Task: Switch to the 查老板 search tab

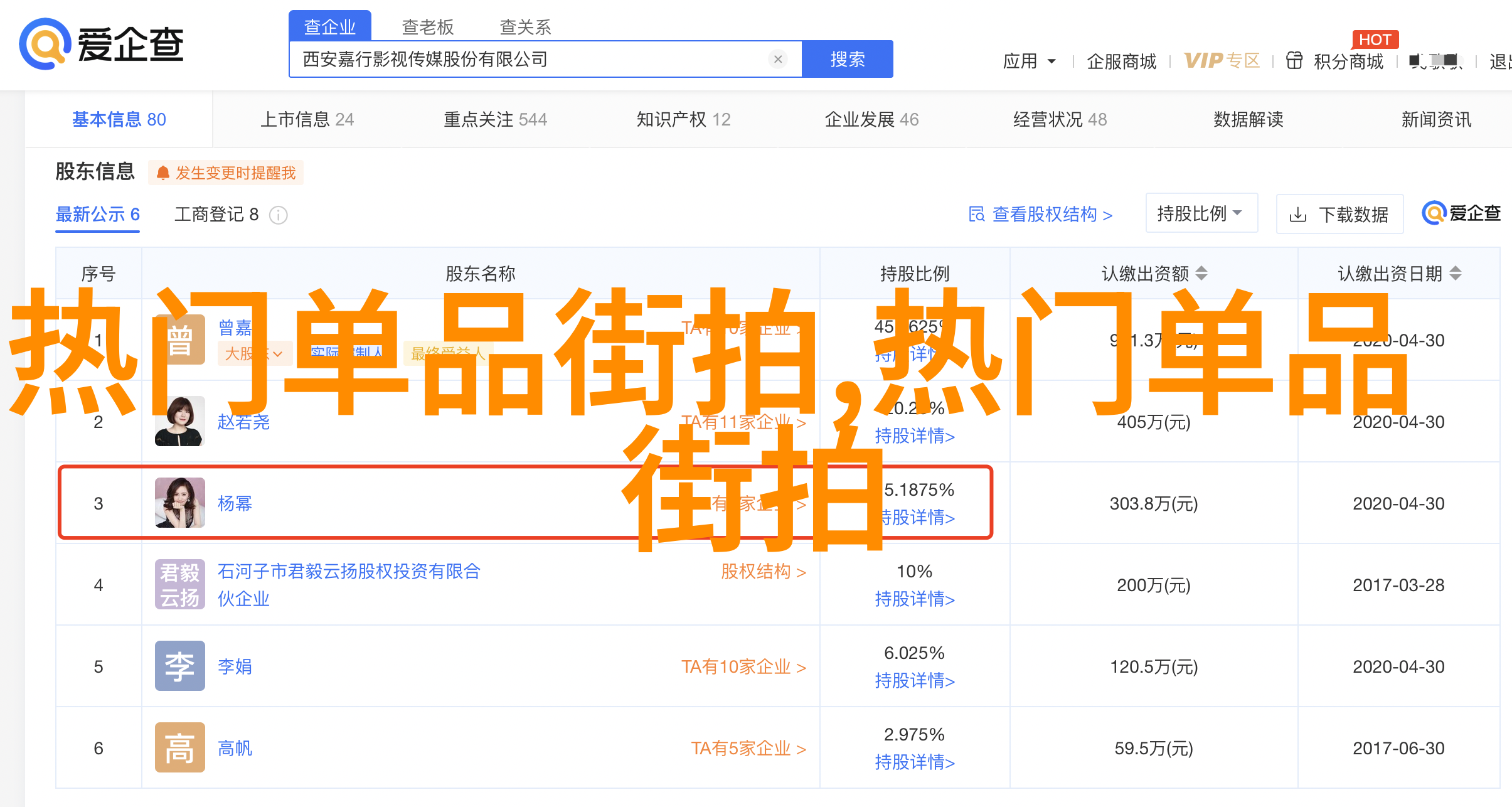Action: (428, 27)
